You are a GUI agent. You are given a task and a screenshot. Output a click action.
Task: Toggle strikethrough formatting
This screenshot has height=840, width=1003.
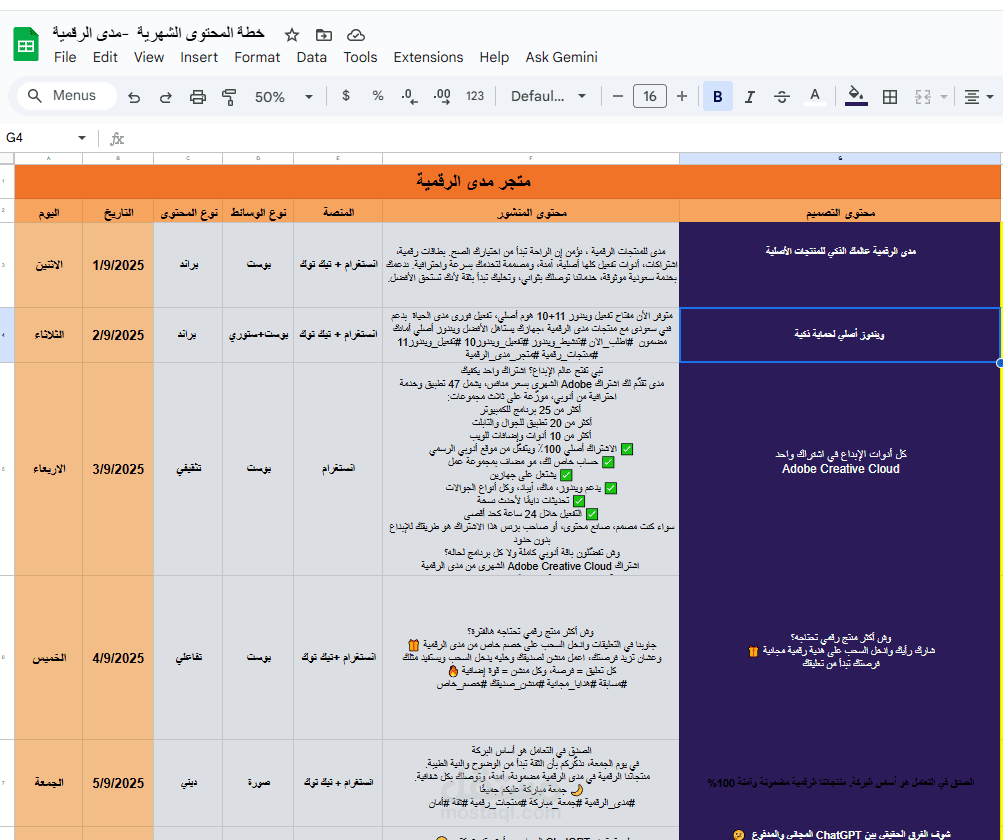click(782, 97)
